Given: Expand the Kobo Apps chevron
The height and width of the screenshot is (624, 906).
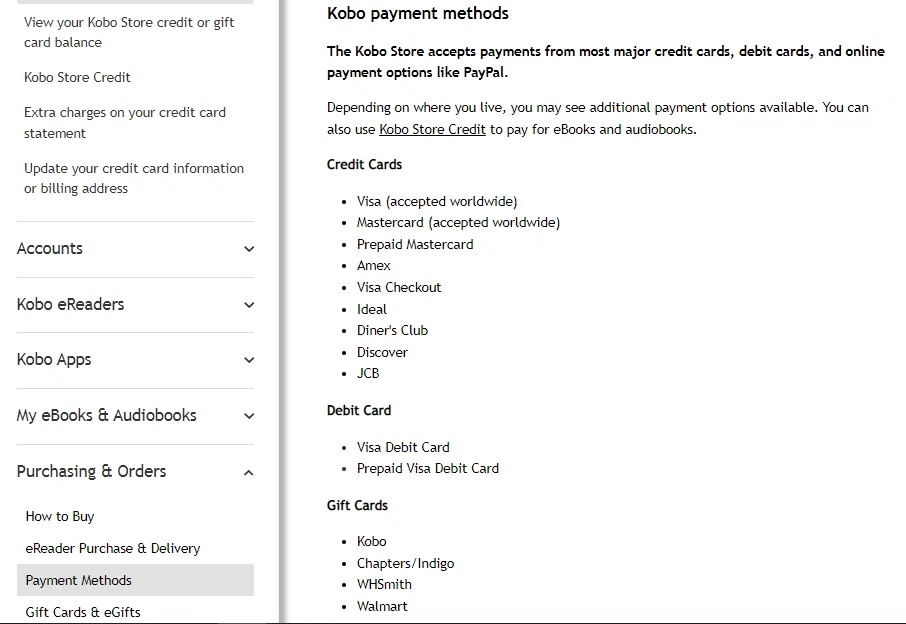Looking at the screenshot, I should pos(249,360).
